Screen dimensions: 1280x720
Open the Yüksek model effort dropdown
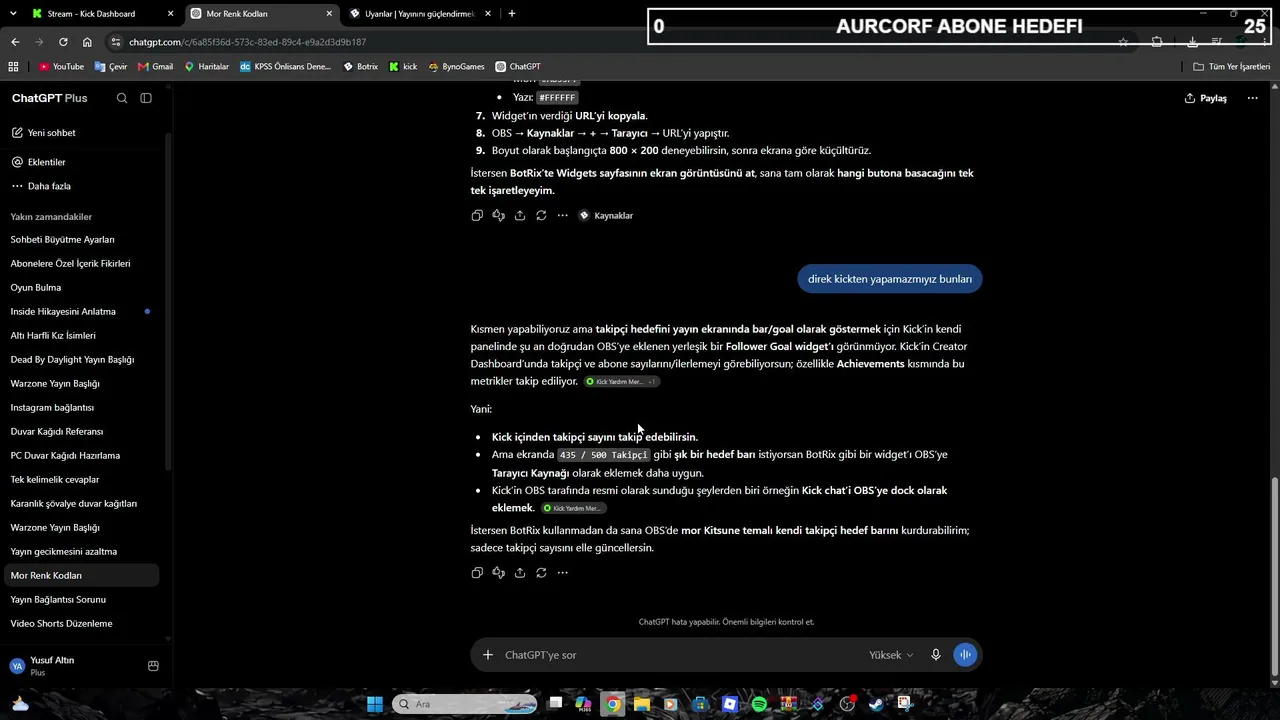[891, 655]
